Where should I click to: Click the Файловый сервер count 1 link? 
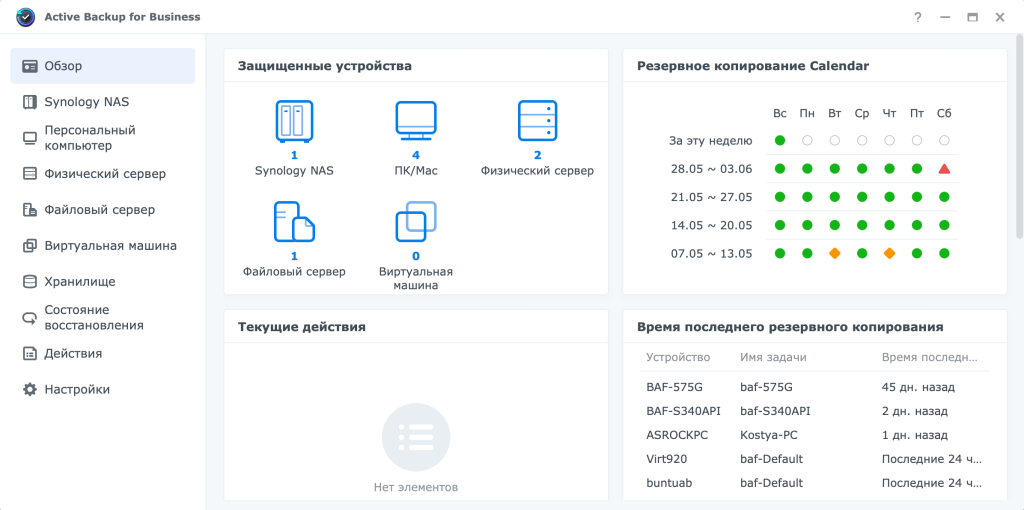(294, 256)
